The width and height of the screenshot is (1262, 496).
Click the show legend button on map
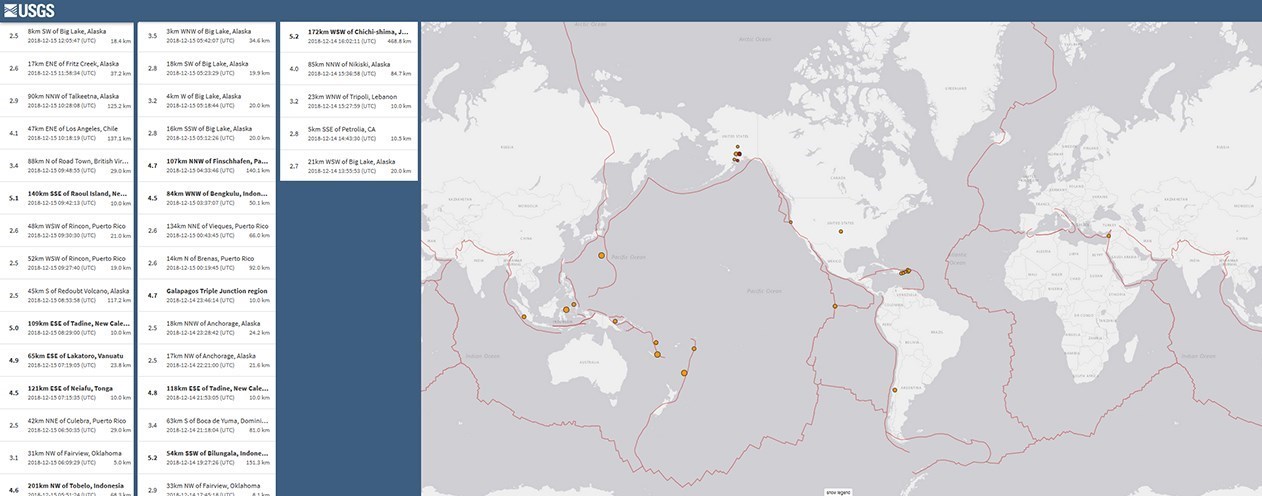pos(838,491)
